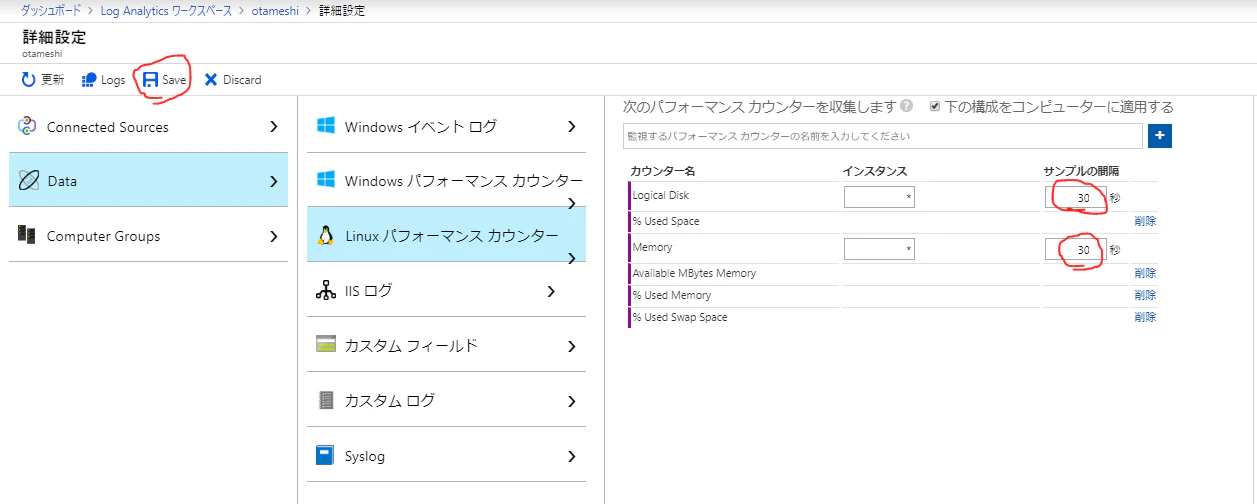This screenshot has width=1257, height=504.
Task: Click the カウンター名 column header
Action: click(663, 172)
